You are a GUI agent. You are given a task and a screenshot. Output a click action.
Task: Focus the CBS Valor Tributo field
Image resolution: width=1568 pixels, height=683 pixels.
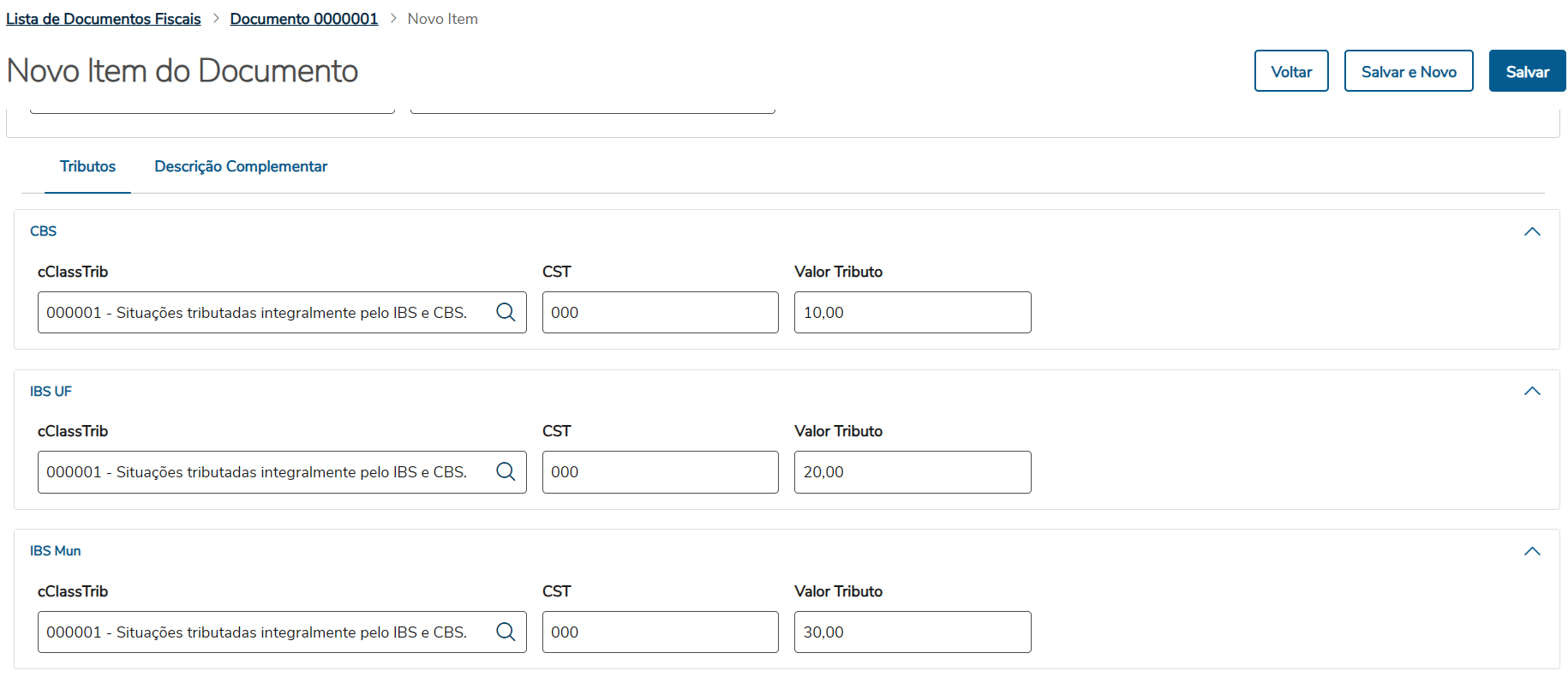click(912, 312)
